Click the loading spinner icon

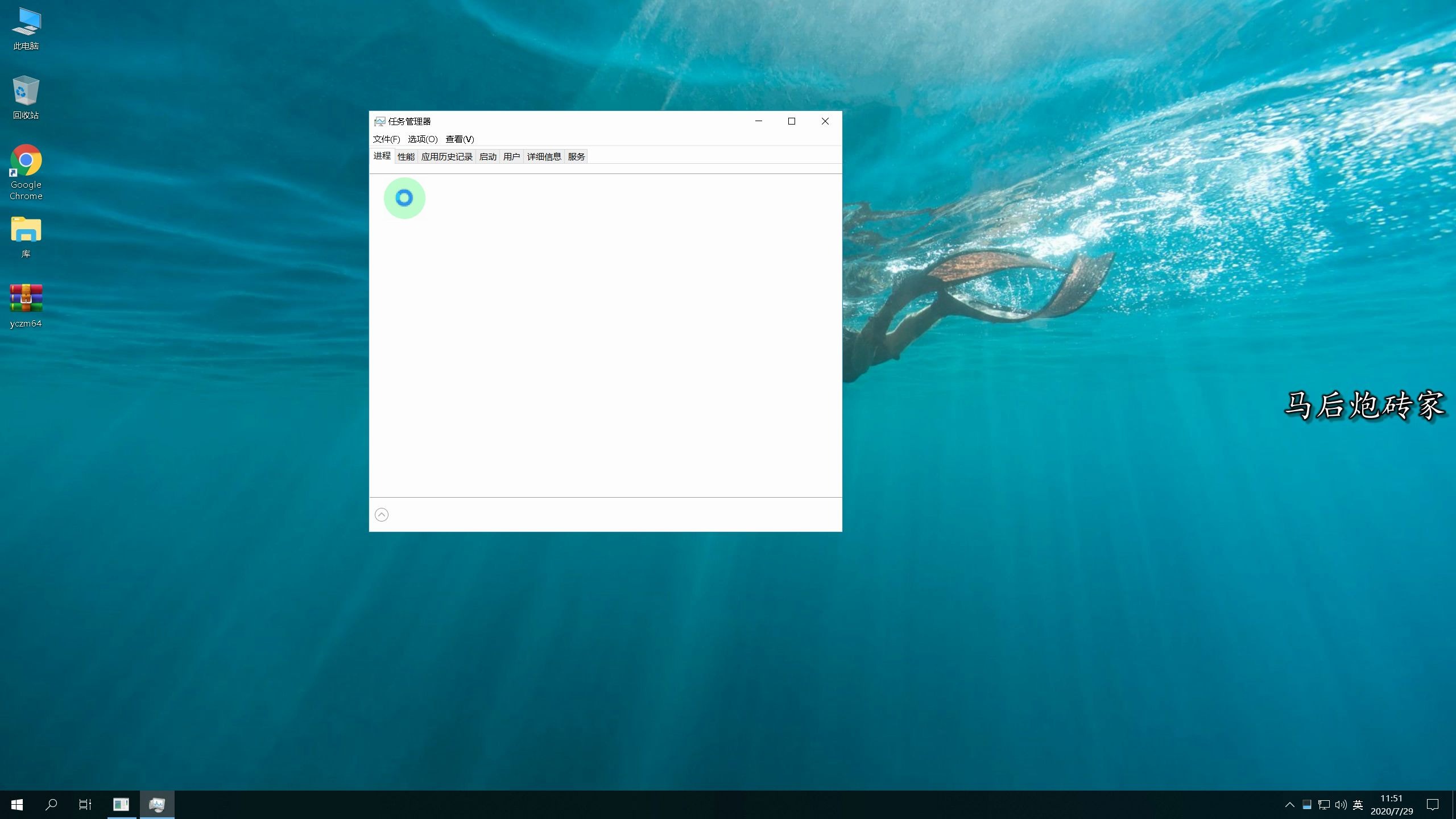404,198
